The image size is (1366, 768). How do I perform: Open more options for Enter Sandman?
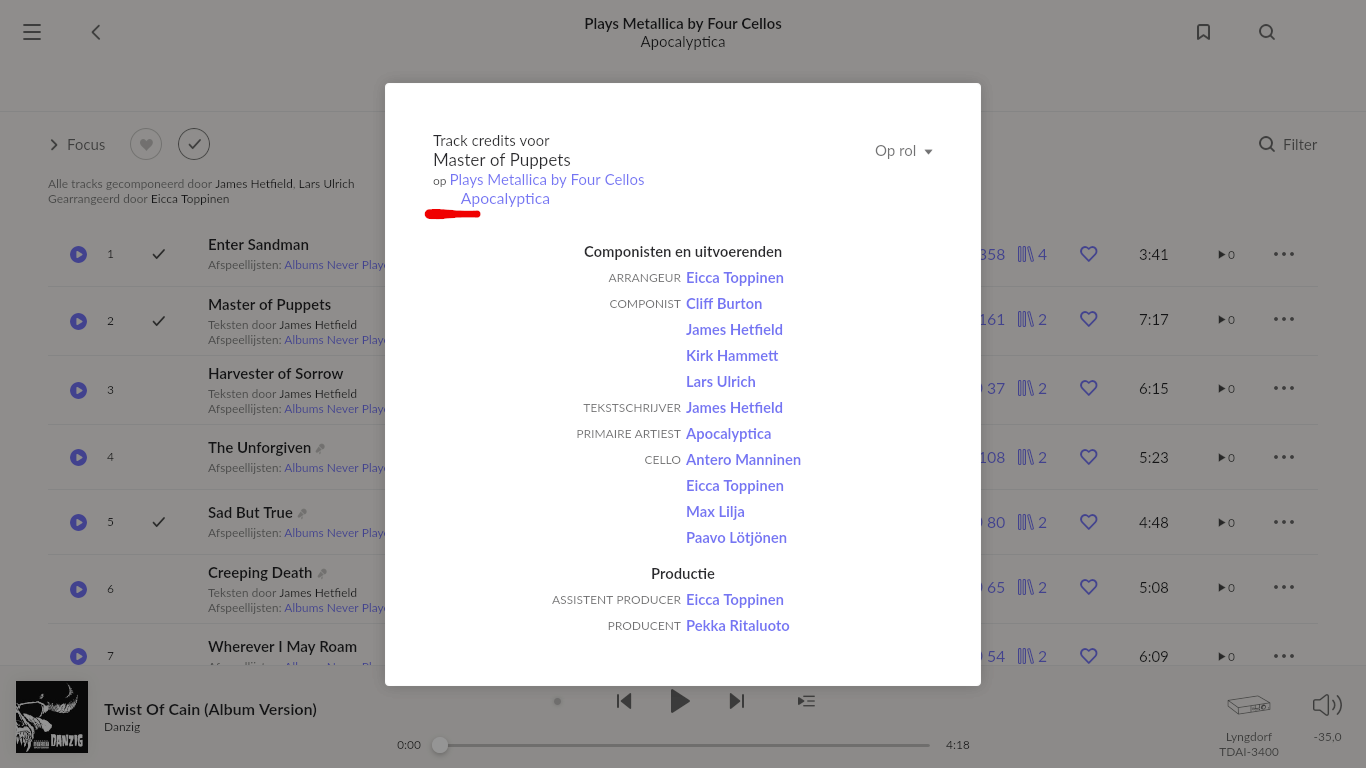click(x=1284, y=254)
